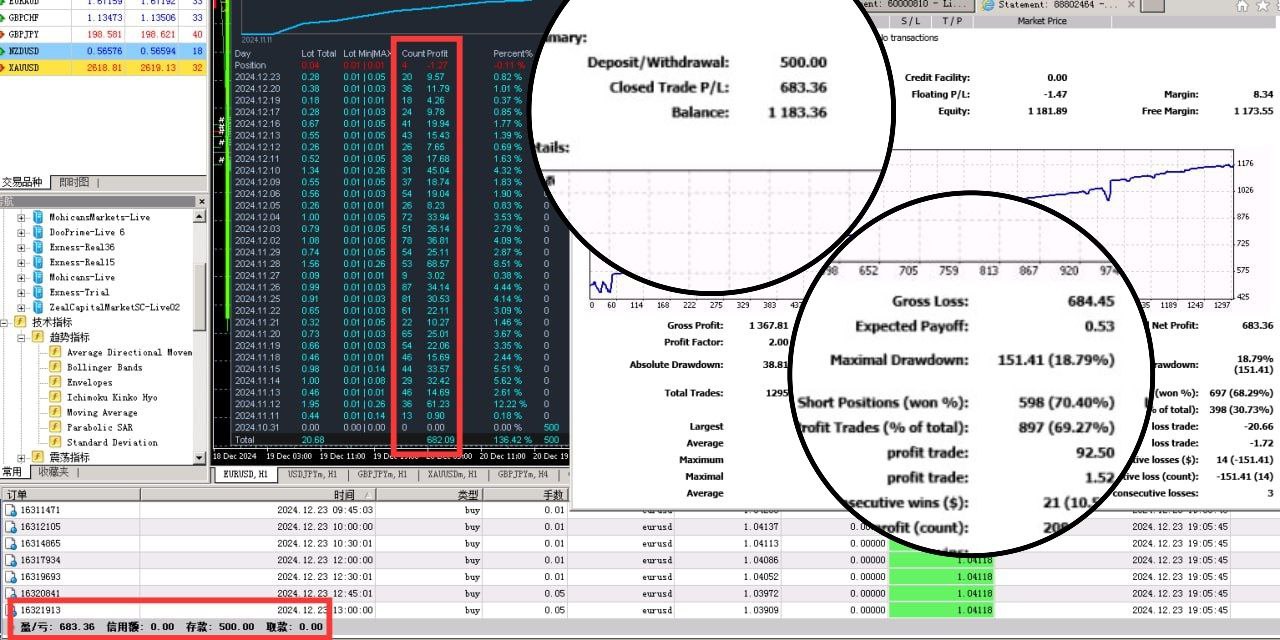Click the Exness-Trial account icon
Viewport: 1280px width, 640px height.
38,292
